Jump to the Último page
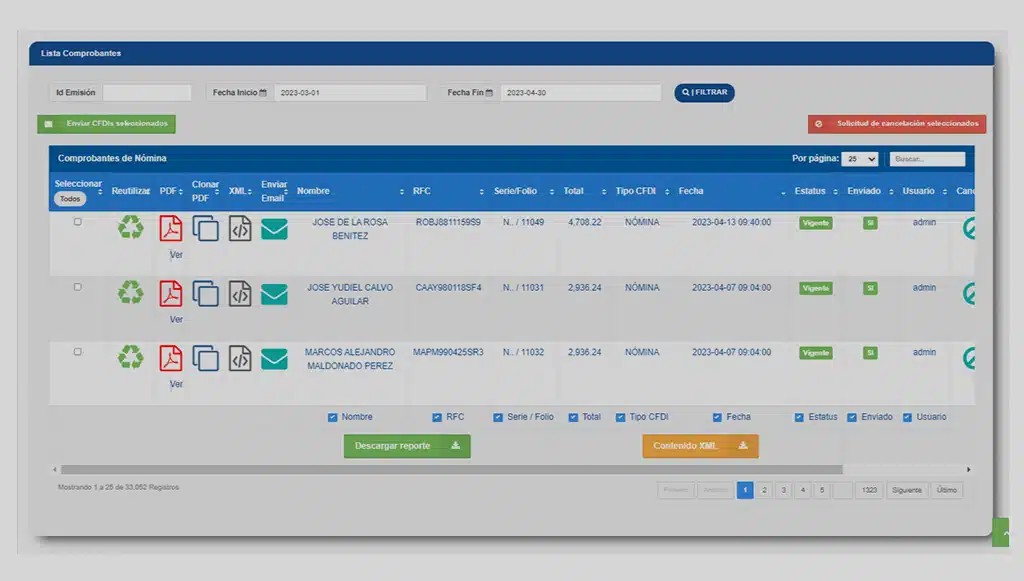Viewport: 1024px width, 581px height. (x=946, y=490)
